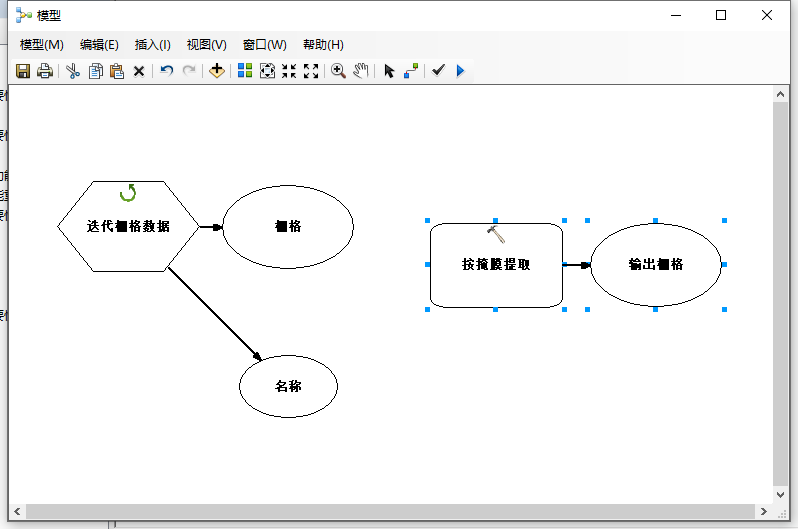
Task: Select the 输出栅格 output oval
Action: (x=656, y=265)
